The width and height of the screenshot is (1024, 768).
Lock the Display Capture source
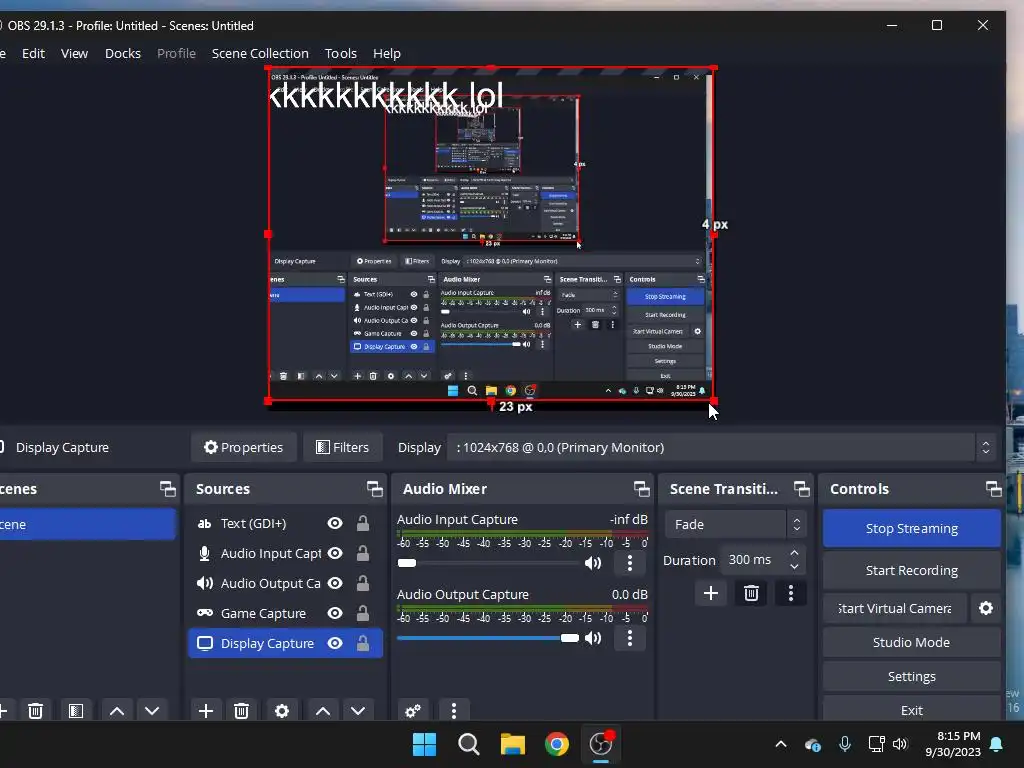pos(362,643)
